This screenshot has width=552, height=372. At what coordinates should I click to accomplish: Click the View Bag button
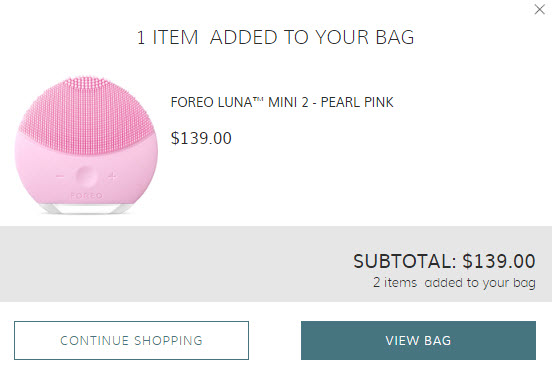[x=418, y=340]
